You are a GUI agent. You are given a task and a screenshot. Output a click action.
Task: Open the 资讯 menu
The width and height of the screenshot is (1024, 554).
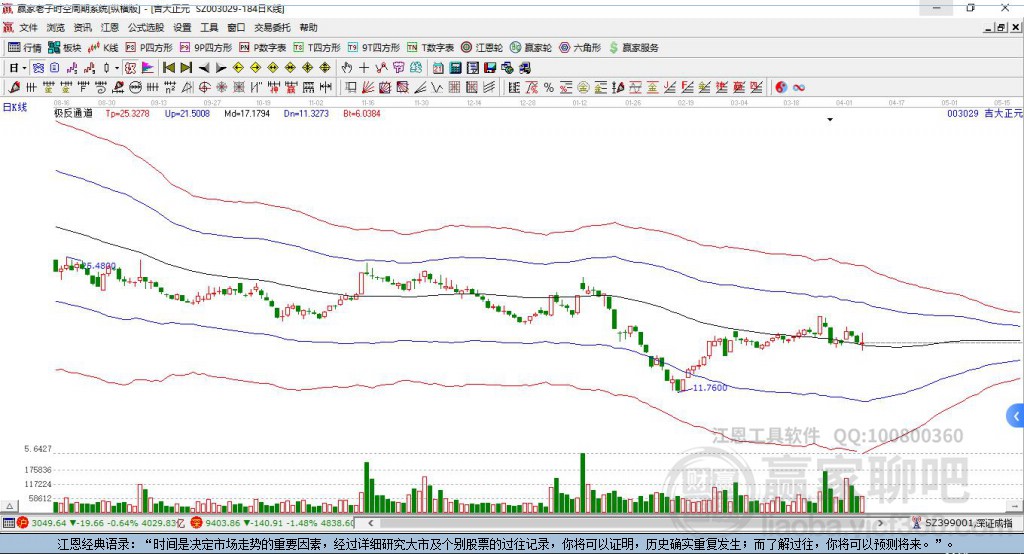[x=82, y=27]
